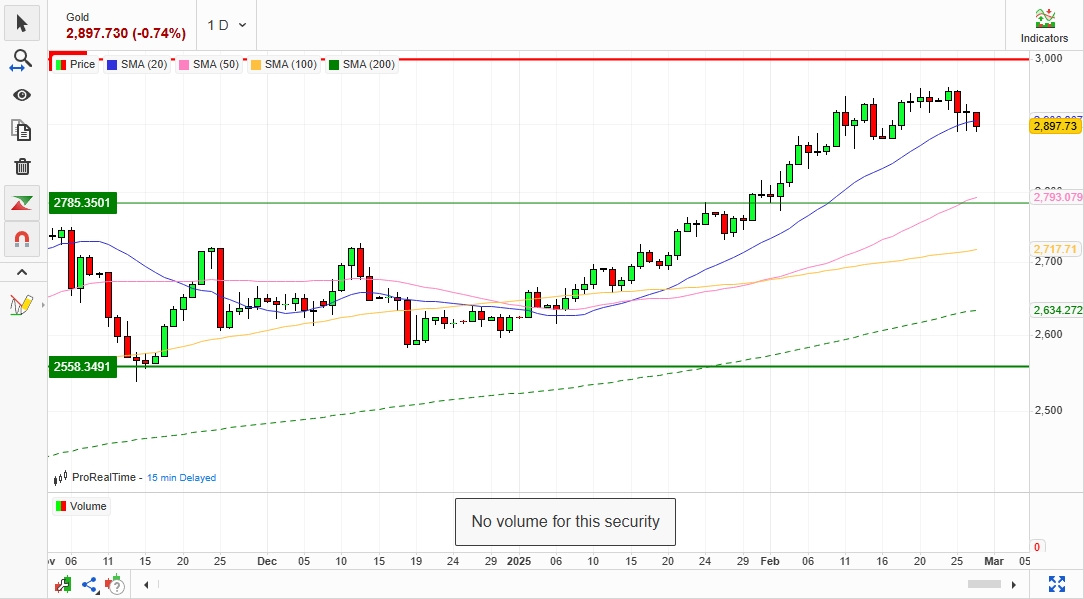
Task: Open the chart help question icon
Action: (x=116, y=584)
